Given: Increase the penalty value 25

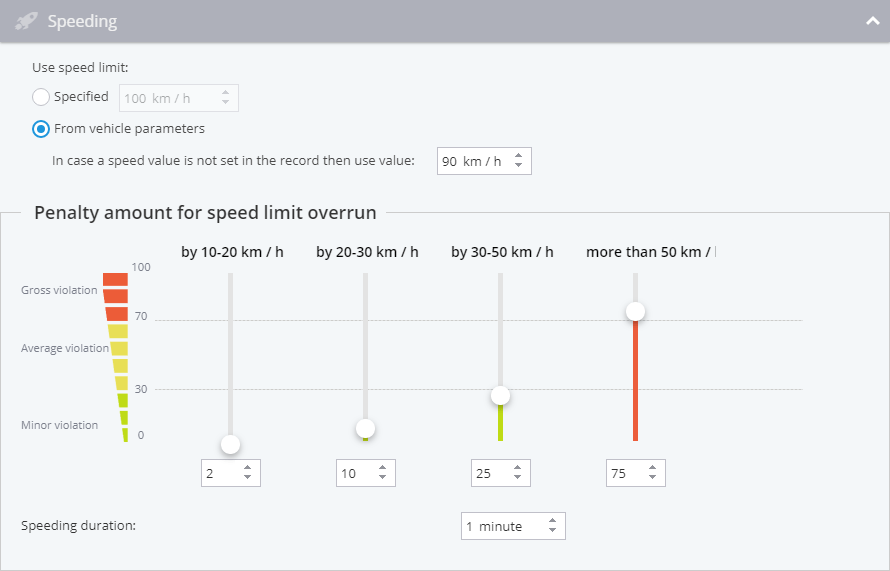Looking at the screenshot, I should pos(518,468).
